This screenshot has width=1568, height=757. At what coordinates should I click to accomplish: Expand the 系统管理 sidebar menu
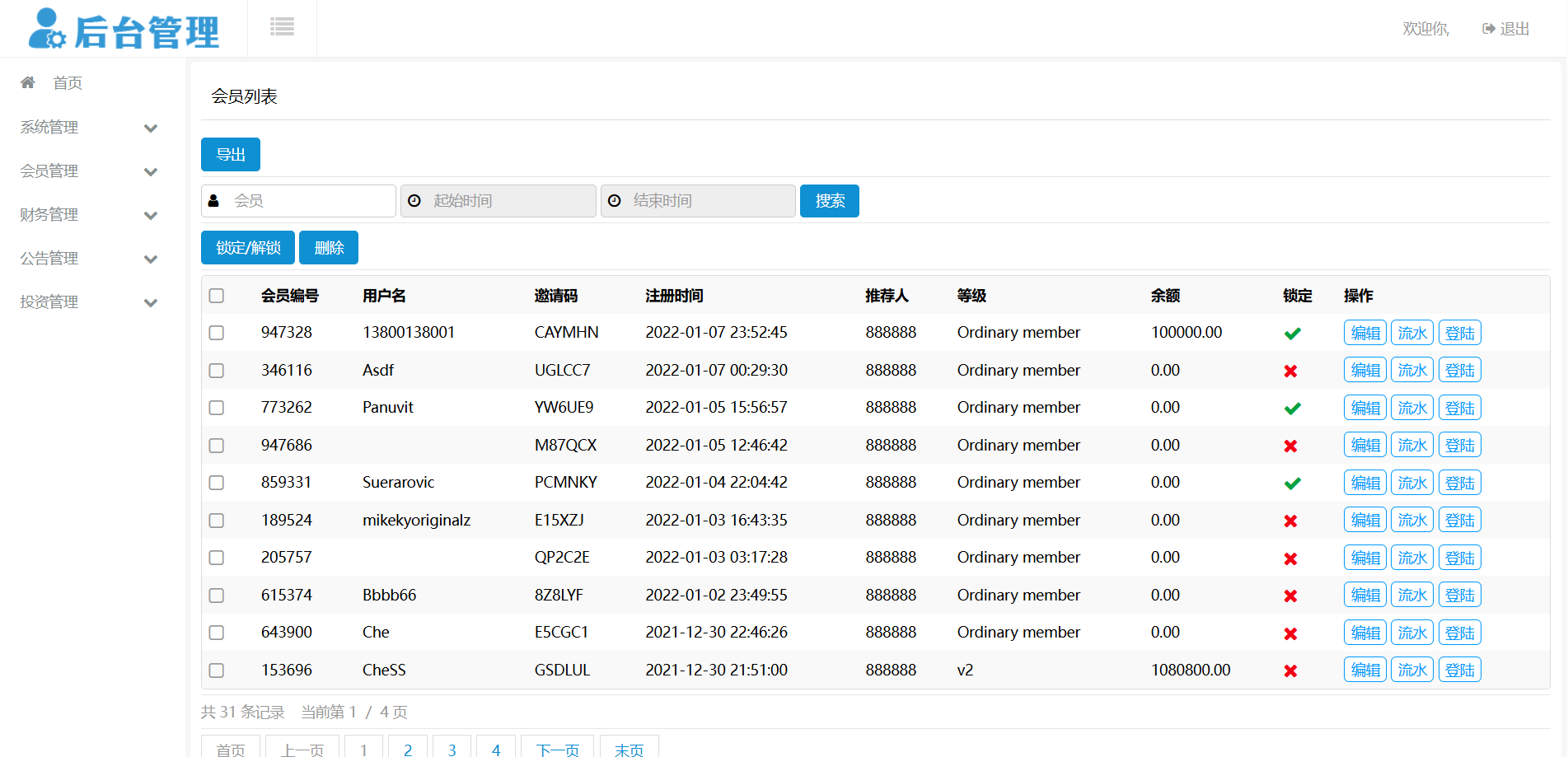(x=150, y=128)
